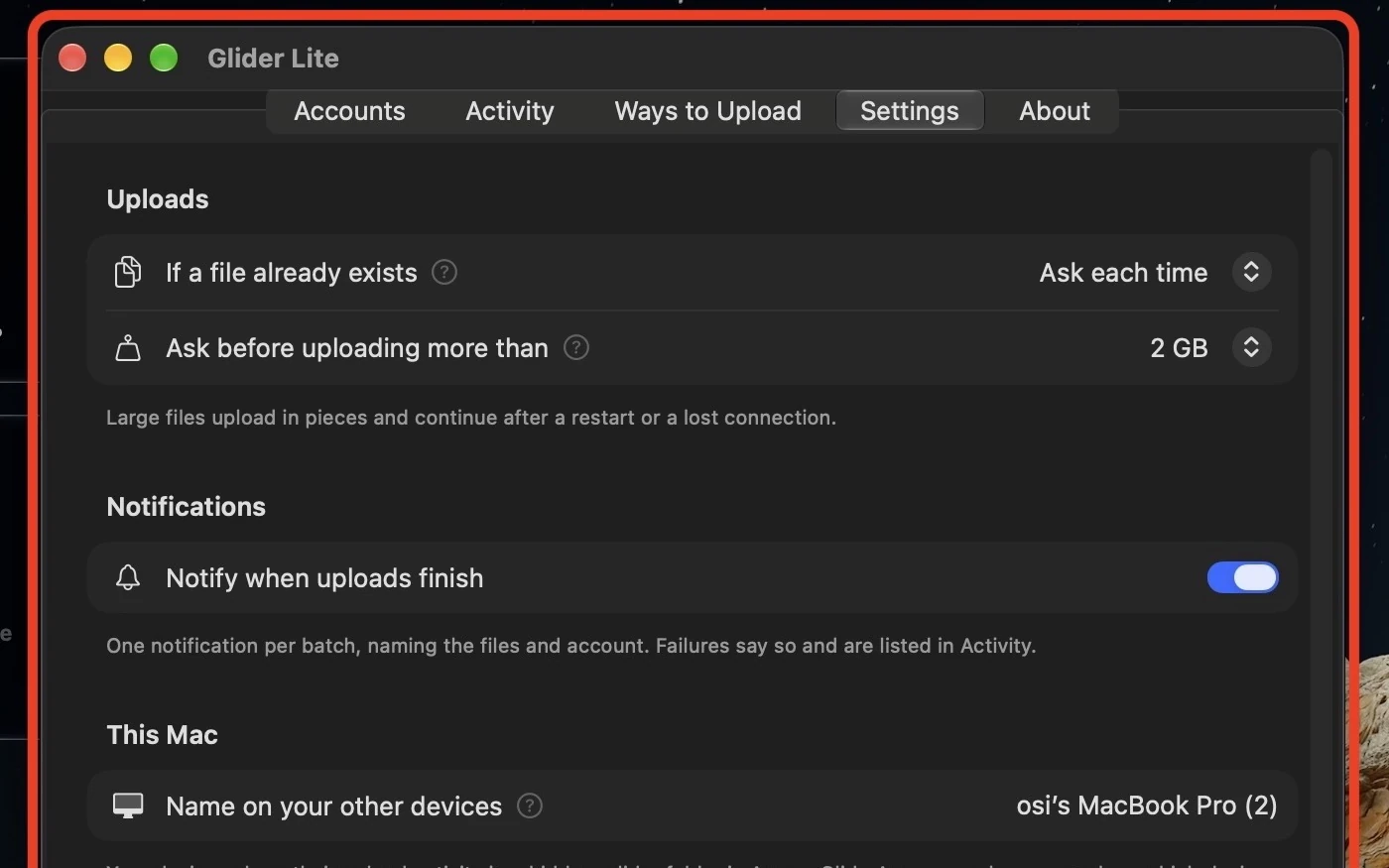
Task: Close the Glider Lite window
Action: (x=72, y=59)
